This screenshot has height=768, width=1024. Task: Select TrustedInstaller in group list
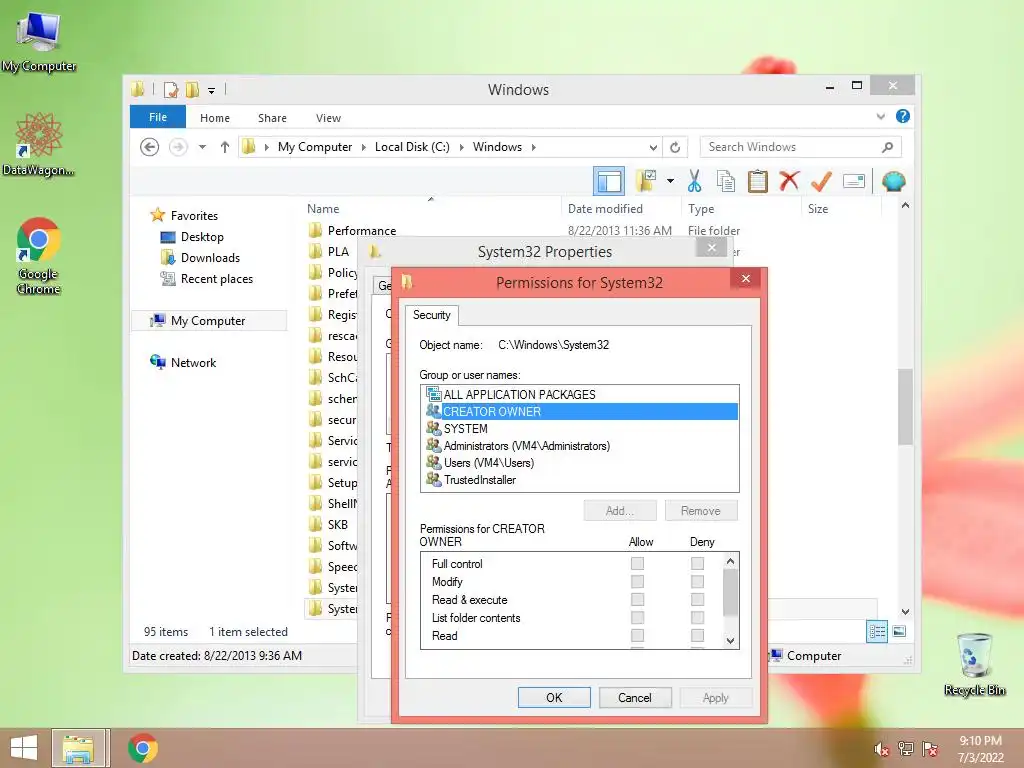point(579,479)
